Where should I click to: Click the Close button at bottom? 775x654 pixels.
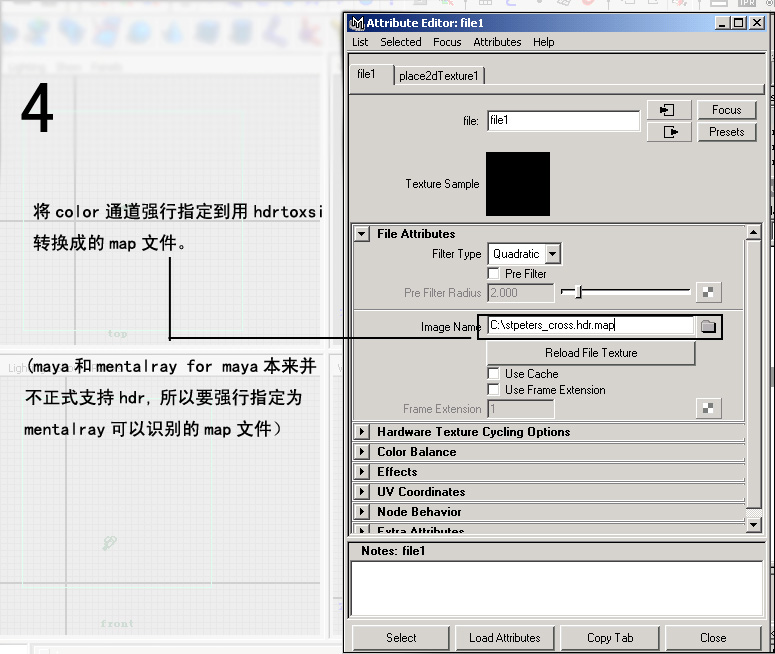click(713, 638)
